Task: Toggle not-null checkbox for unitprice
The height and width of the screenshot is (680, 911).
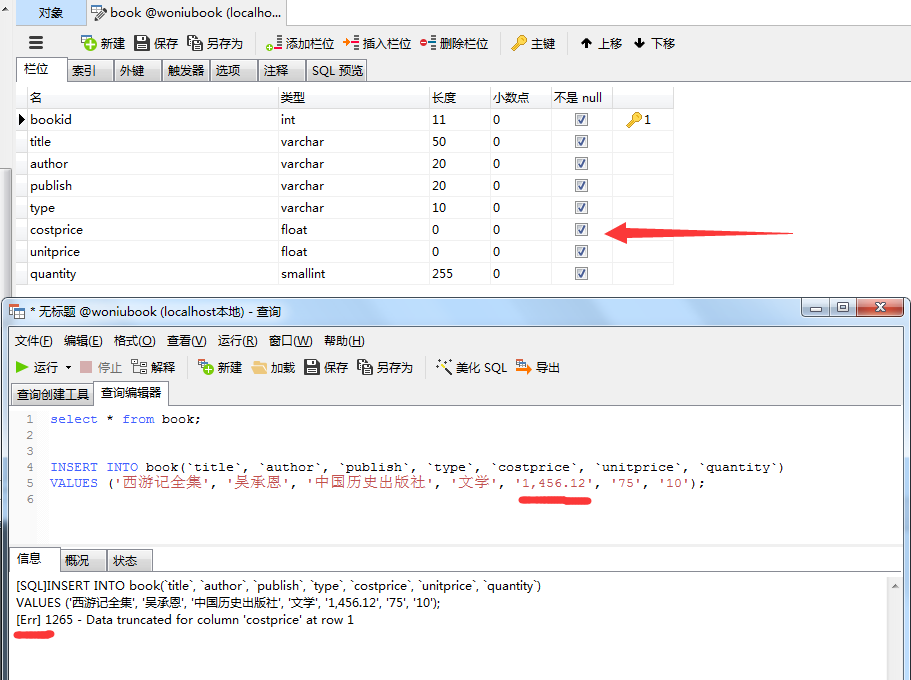Action: click(x=581, y=251)
